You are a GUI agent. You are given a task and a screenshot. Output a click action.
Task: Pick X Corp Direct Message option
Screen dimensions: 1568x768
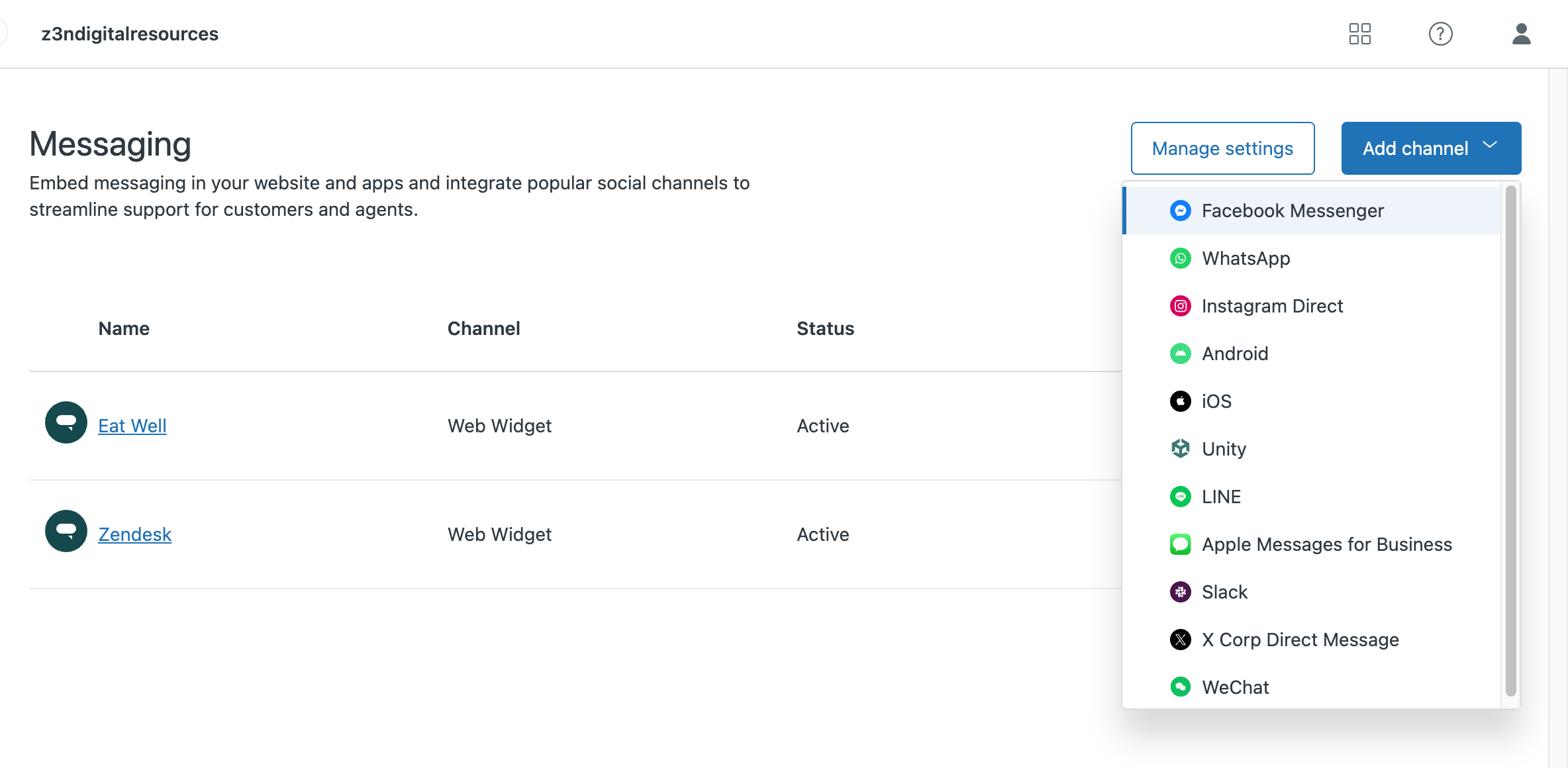(x=1300, y=640)
